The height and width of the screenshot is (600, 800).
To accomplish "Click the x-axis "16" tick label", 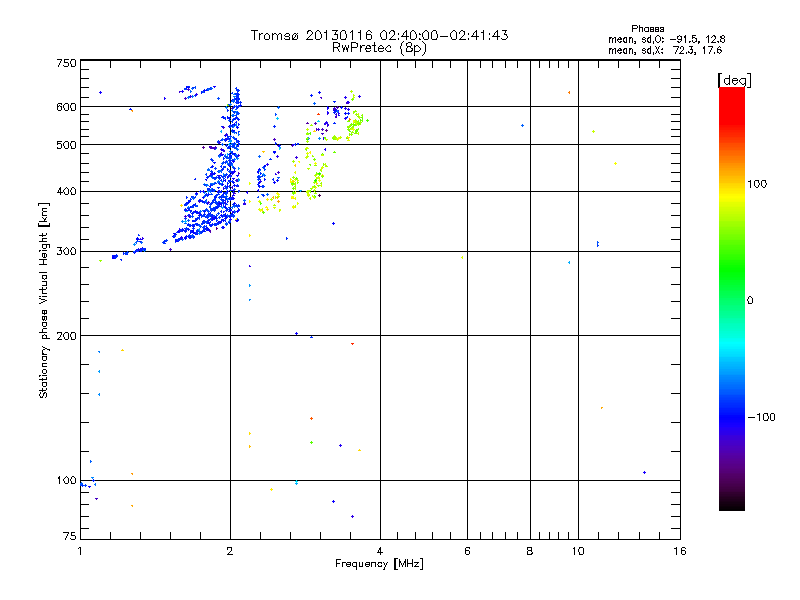I will tap(680, 551).
